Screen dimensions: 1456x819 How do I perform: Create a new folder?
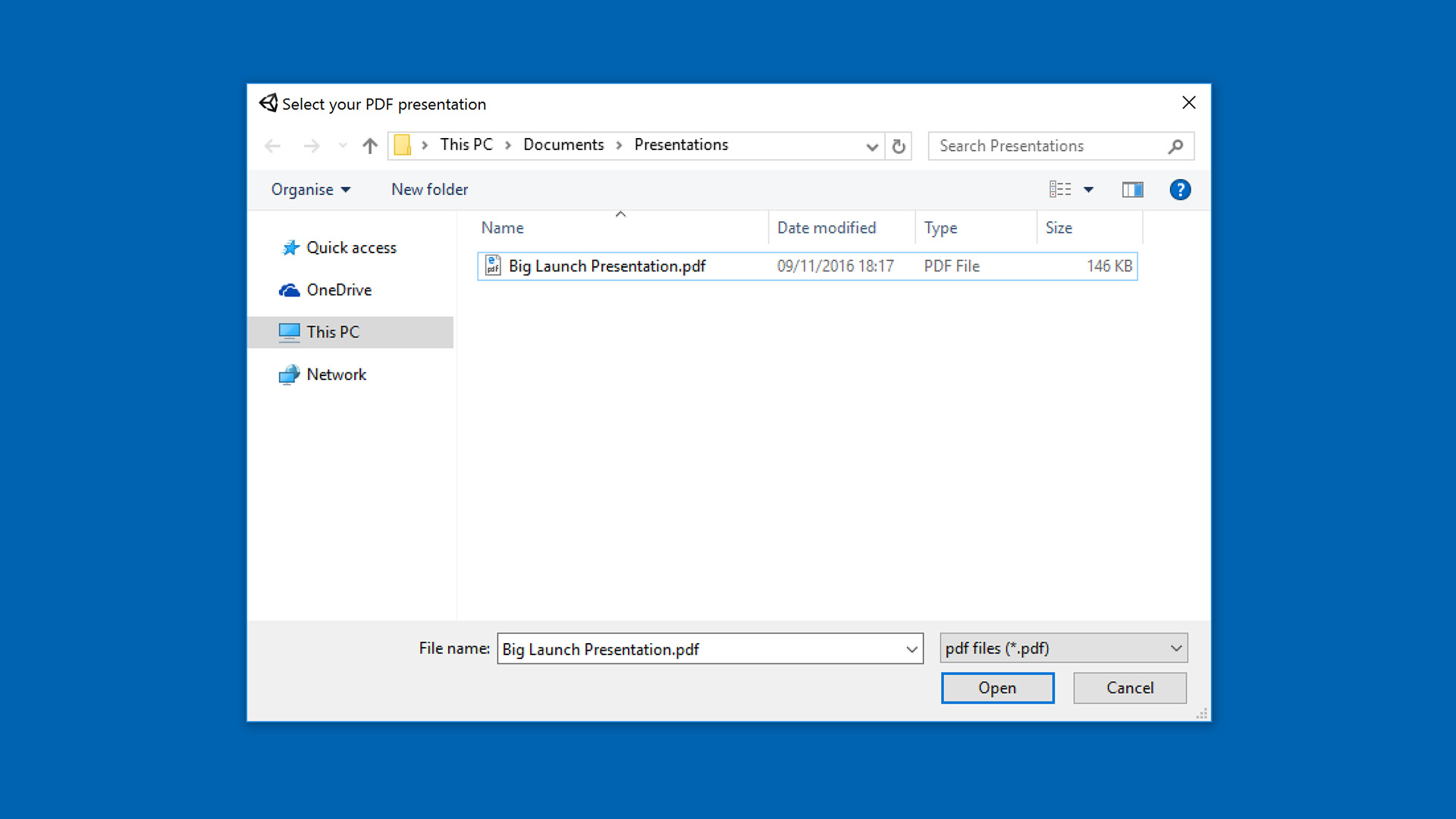coord(428,189)
